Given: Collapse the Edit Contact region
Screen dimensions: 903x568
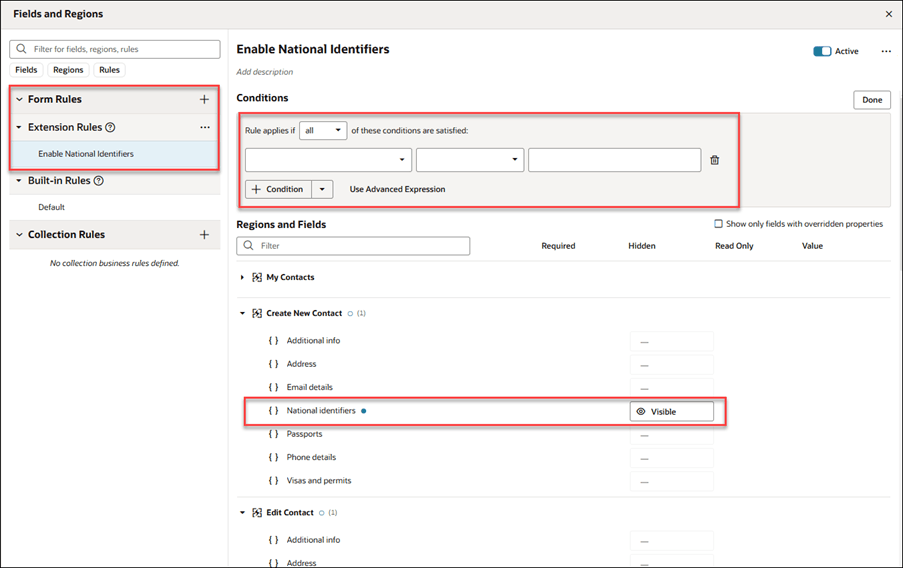Looking at the screenshot, I should coord(242,513).
